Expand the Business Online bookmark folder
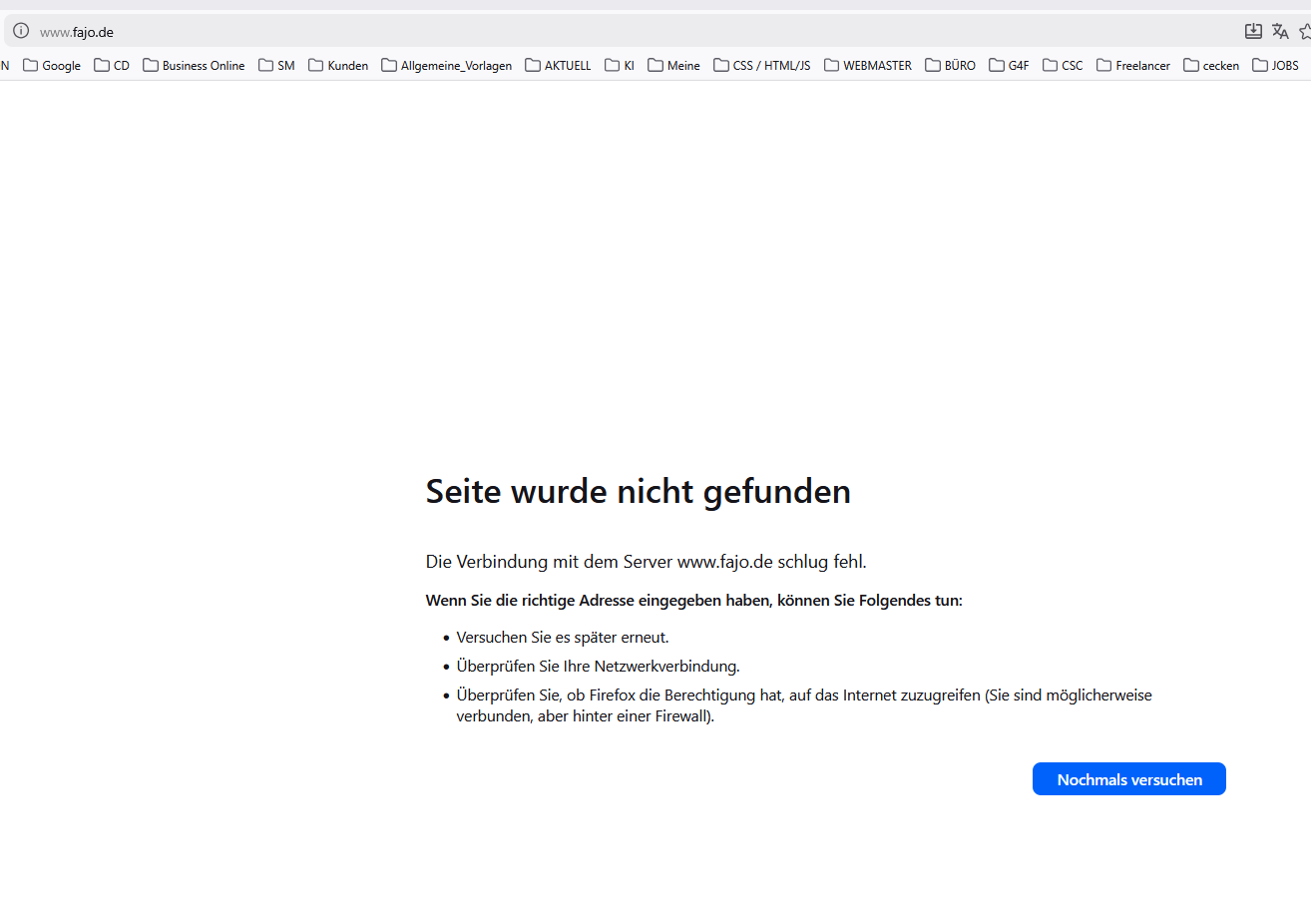Image resolution: width=1311 pixels, height=924 pixels. [x=194, y=66]
